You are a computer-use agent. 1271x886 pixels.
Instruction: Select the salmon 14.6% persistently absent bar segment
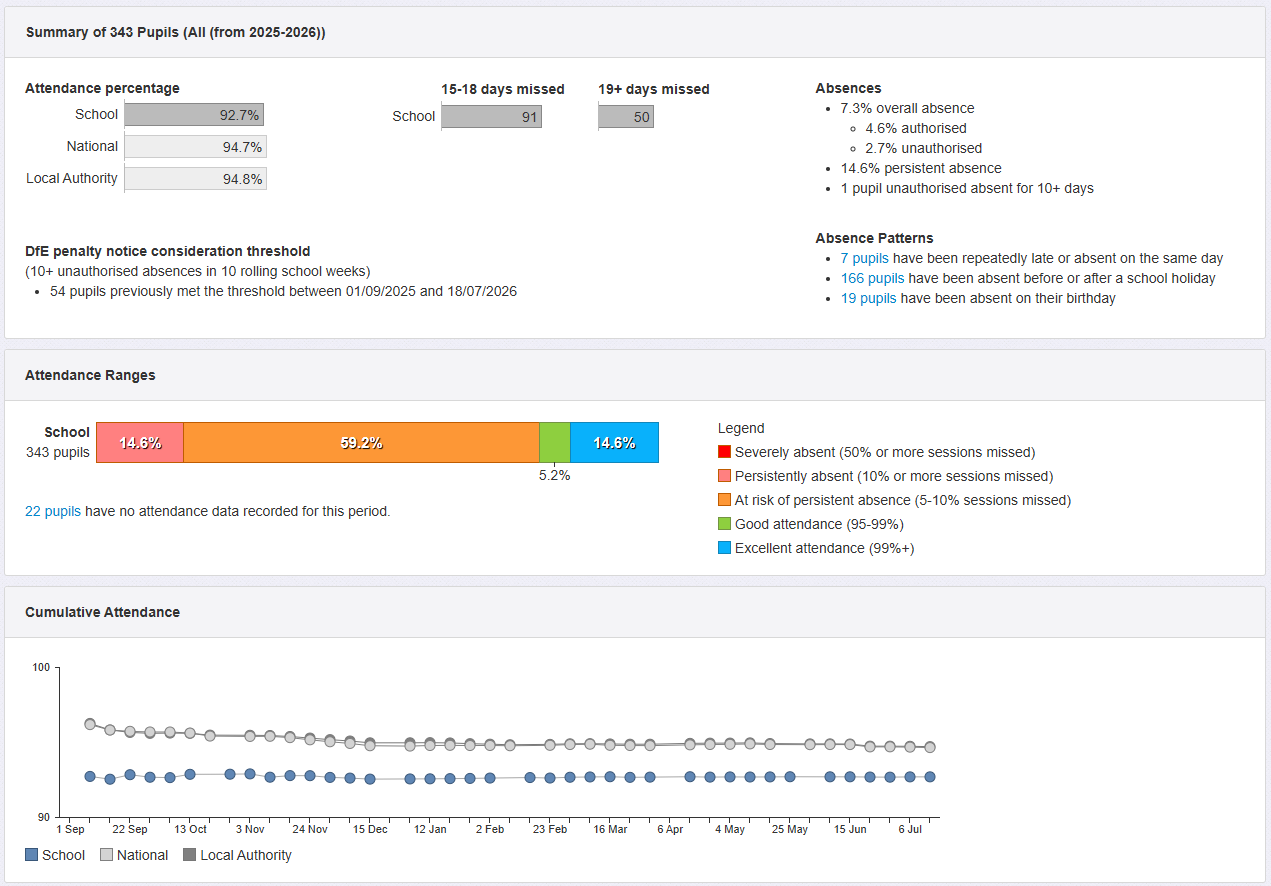(x=140, y=442)
